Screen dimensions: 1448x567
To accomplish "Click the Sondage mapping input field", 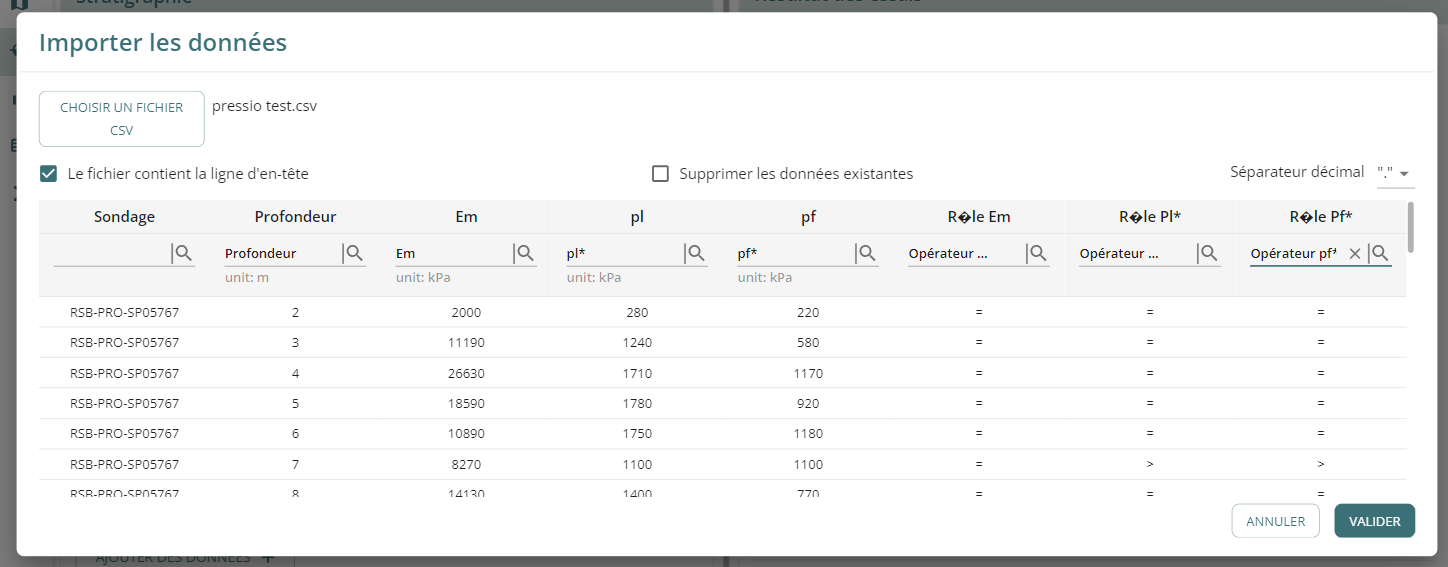I will [110, 254].
